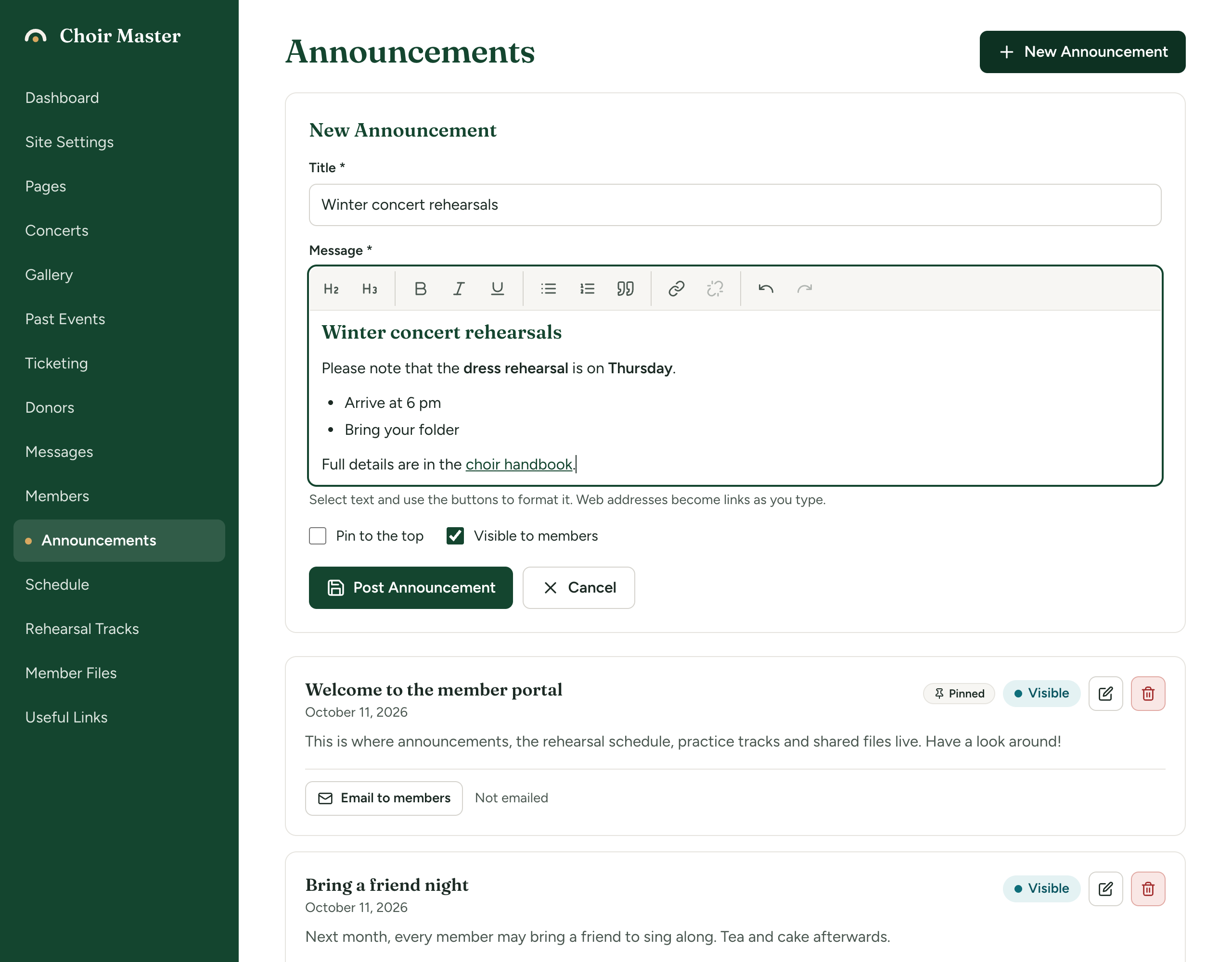Click Visible badge on Welcome announcement
The image size is (1232, 962).
pyautogui.click(x=1041, y=693)
